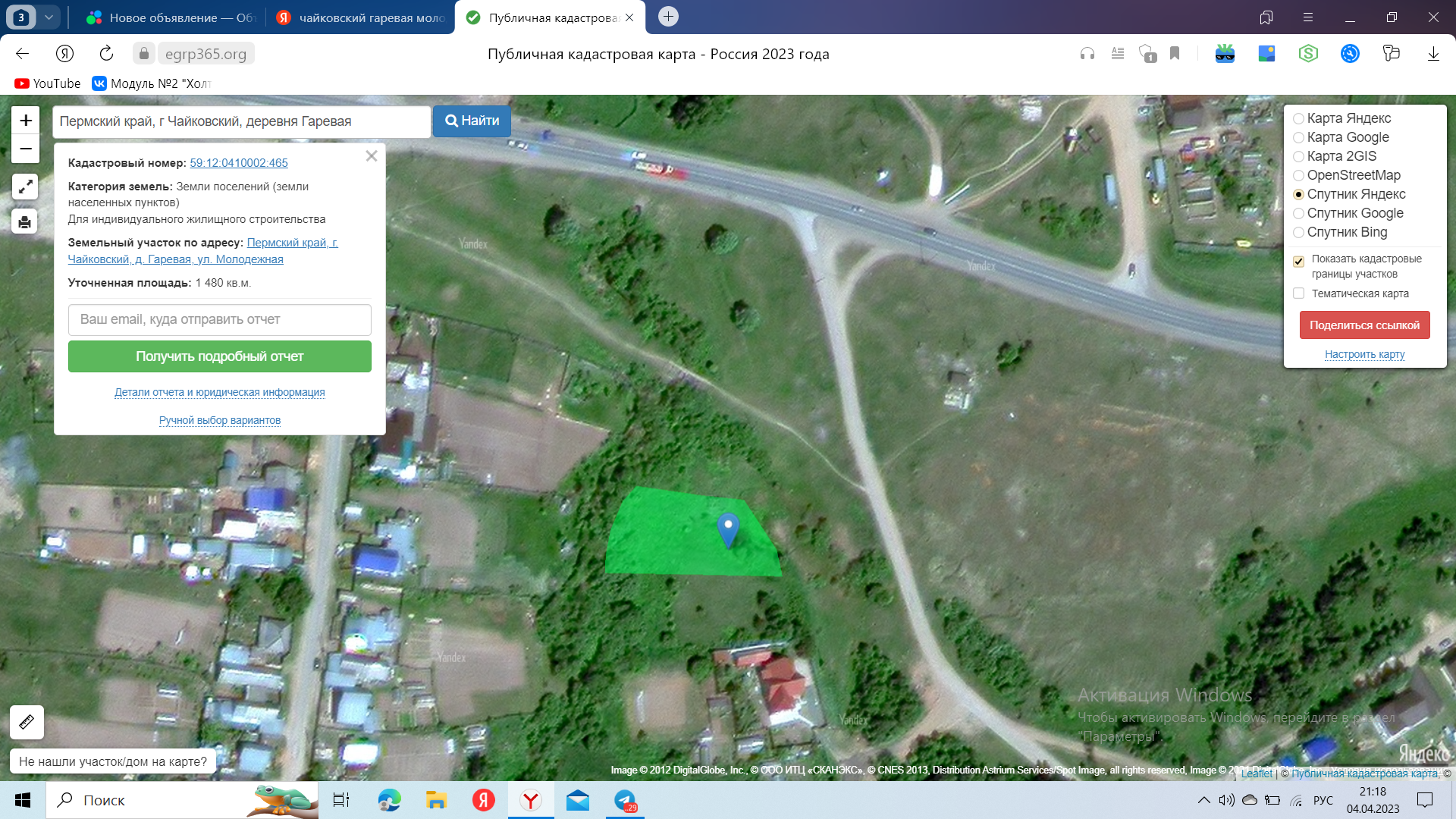Viewport: 1456px width, 819px height.
Task: Zoom in the map with plus button
Action: (x=26, y=121)
